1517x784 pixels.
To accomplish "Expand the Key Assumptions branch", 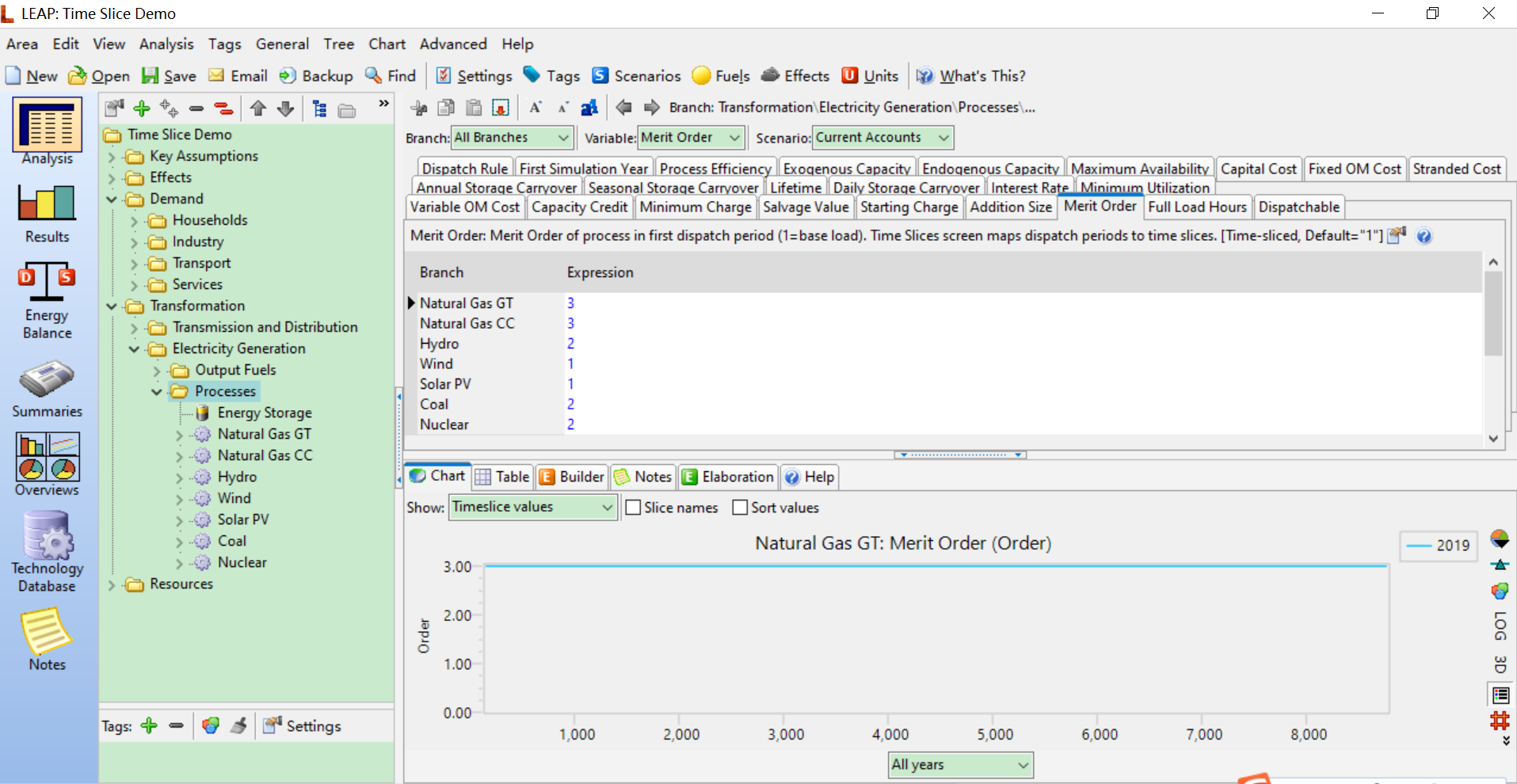I will click(x=112, y=157).
